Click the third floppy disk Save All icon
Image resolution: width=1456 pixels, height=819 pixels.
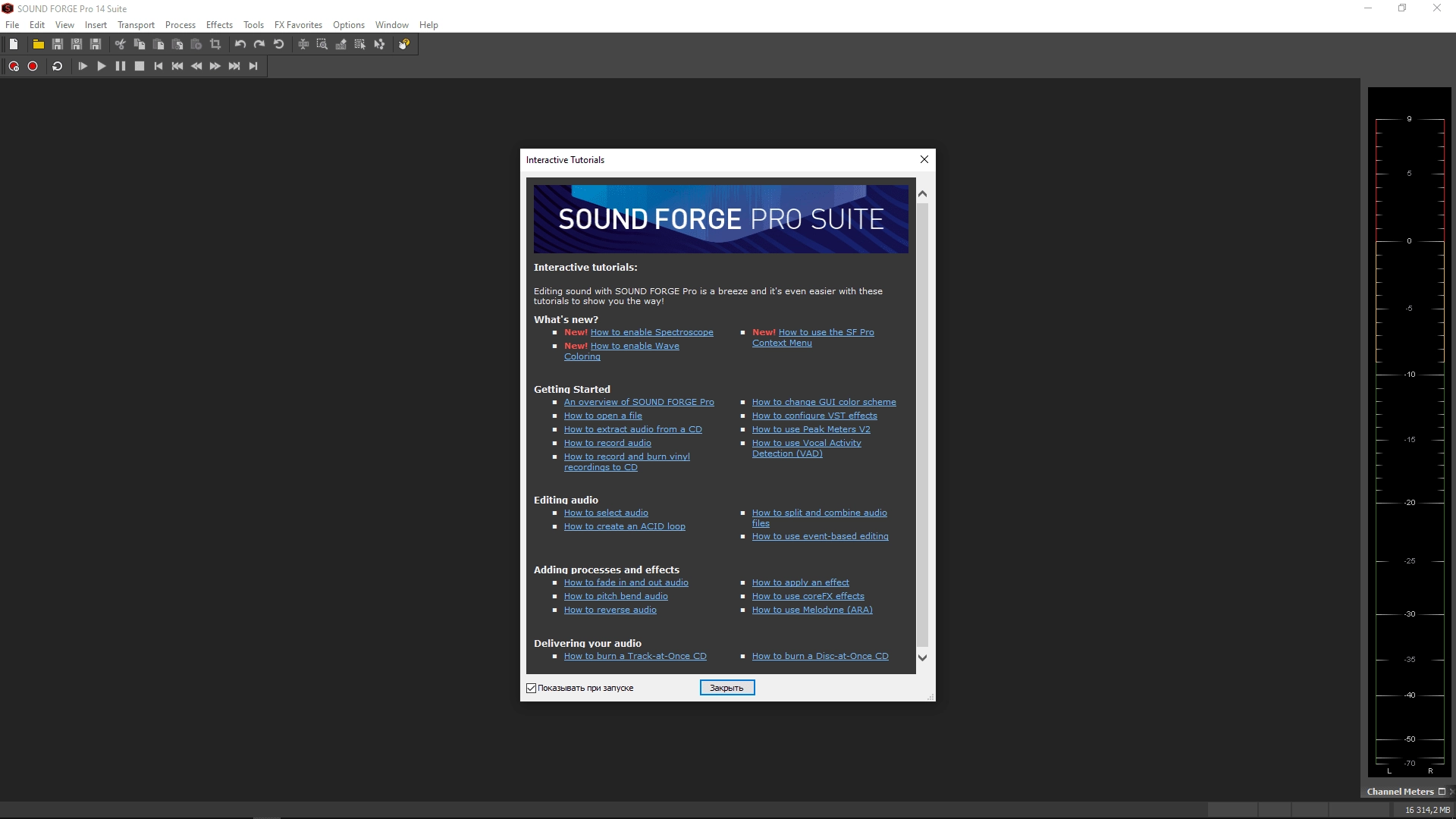(x=96, y=44)
